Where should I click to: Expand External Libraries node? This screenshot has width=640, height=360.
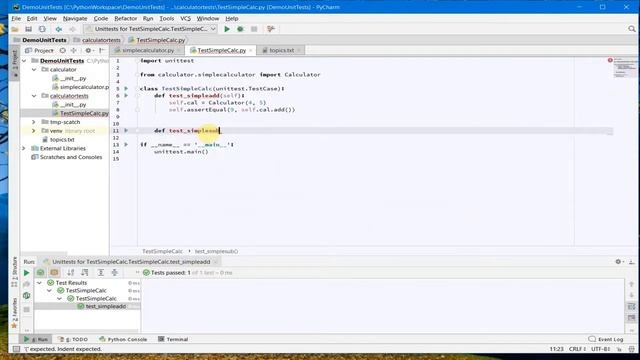24,149
